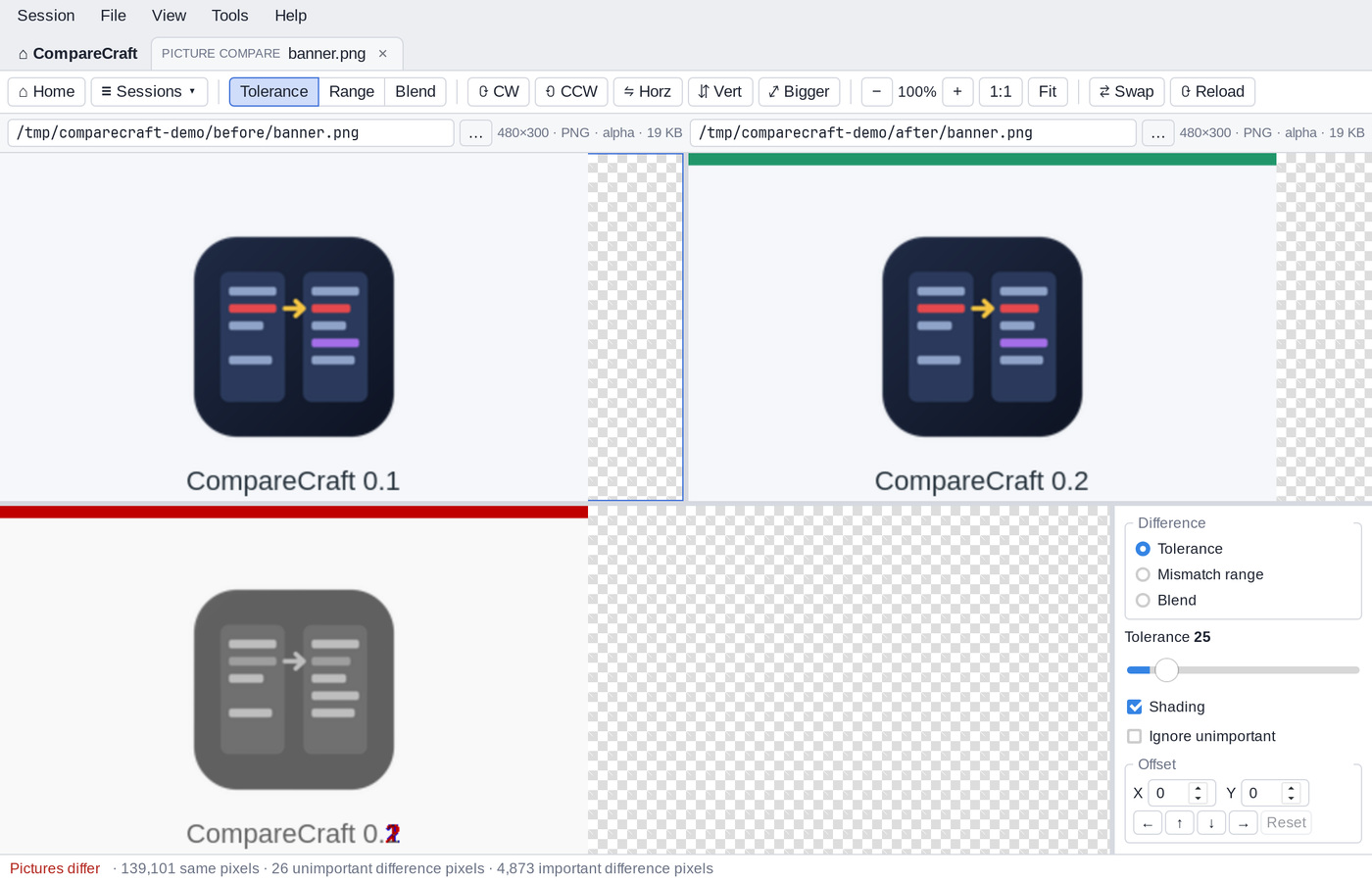The image size is (1372, 882).
Task: Flip the image vertically with Vert
Action: click(x=720, y=91)
